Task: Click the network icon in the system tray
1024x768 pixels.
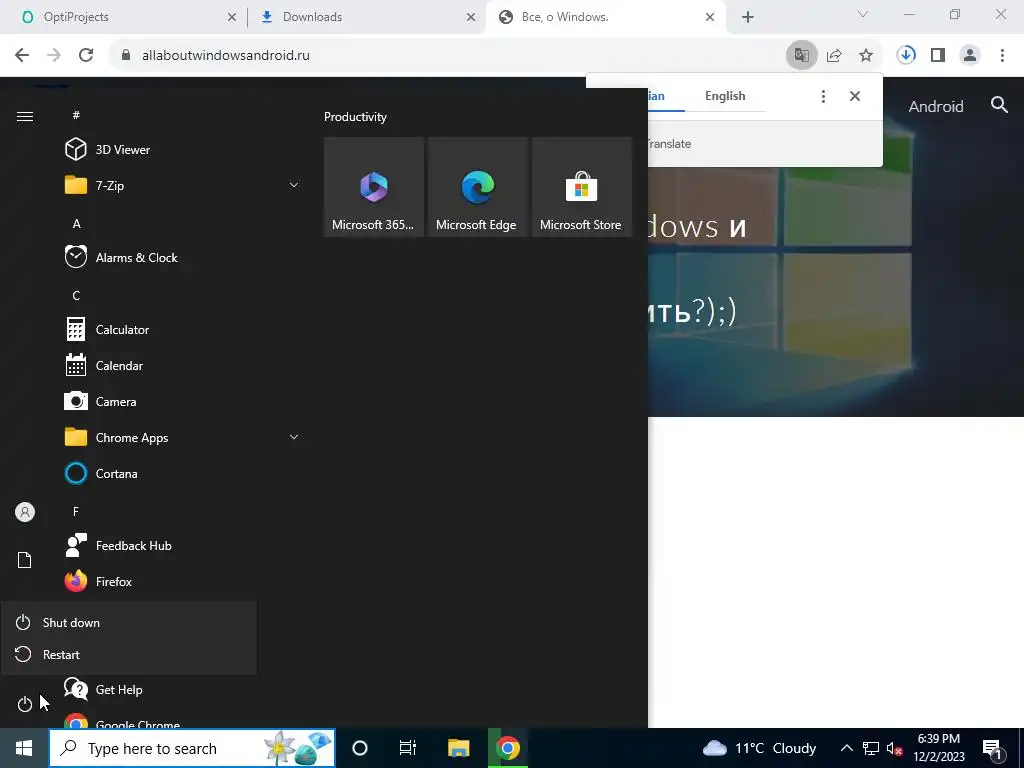Action: 871,748
